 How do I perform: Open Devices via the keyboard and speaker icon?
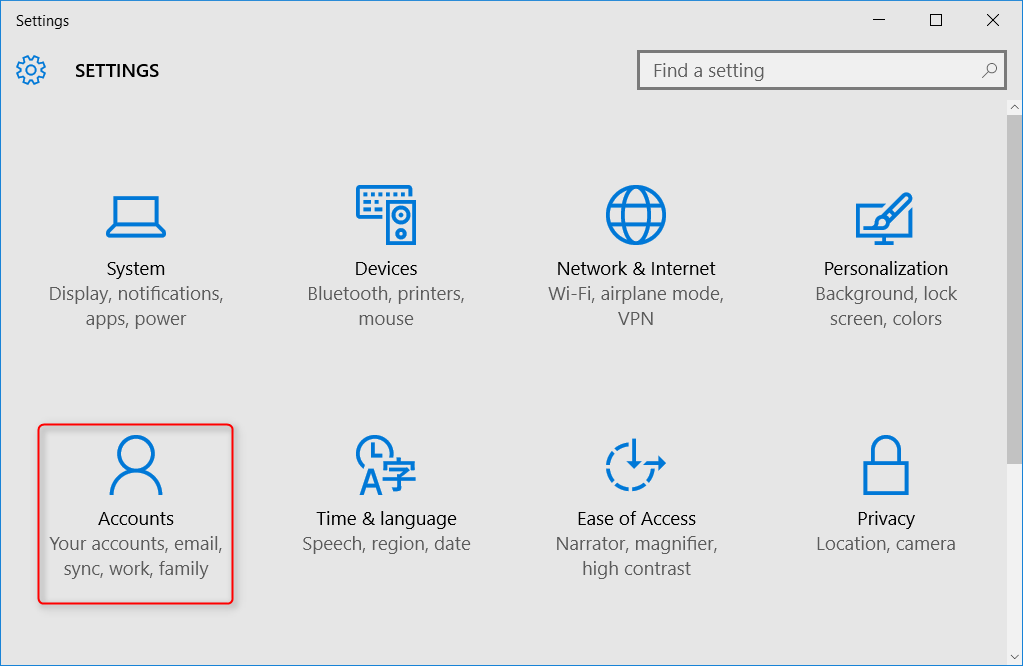pyautogui.click(x=386, y=214)
